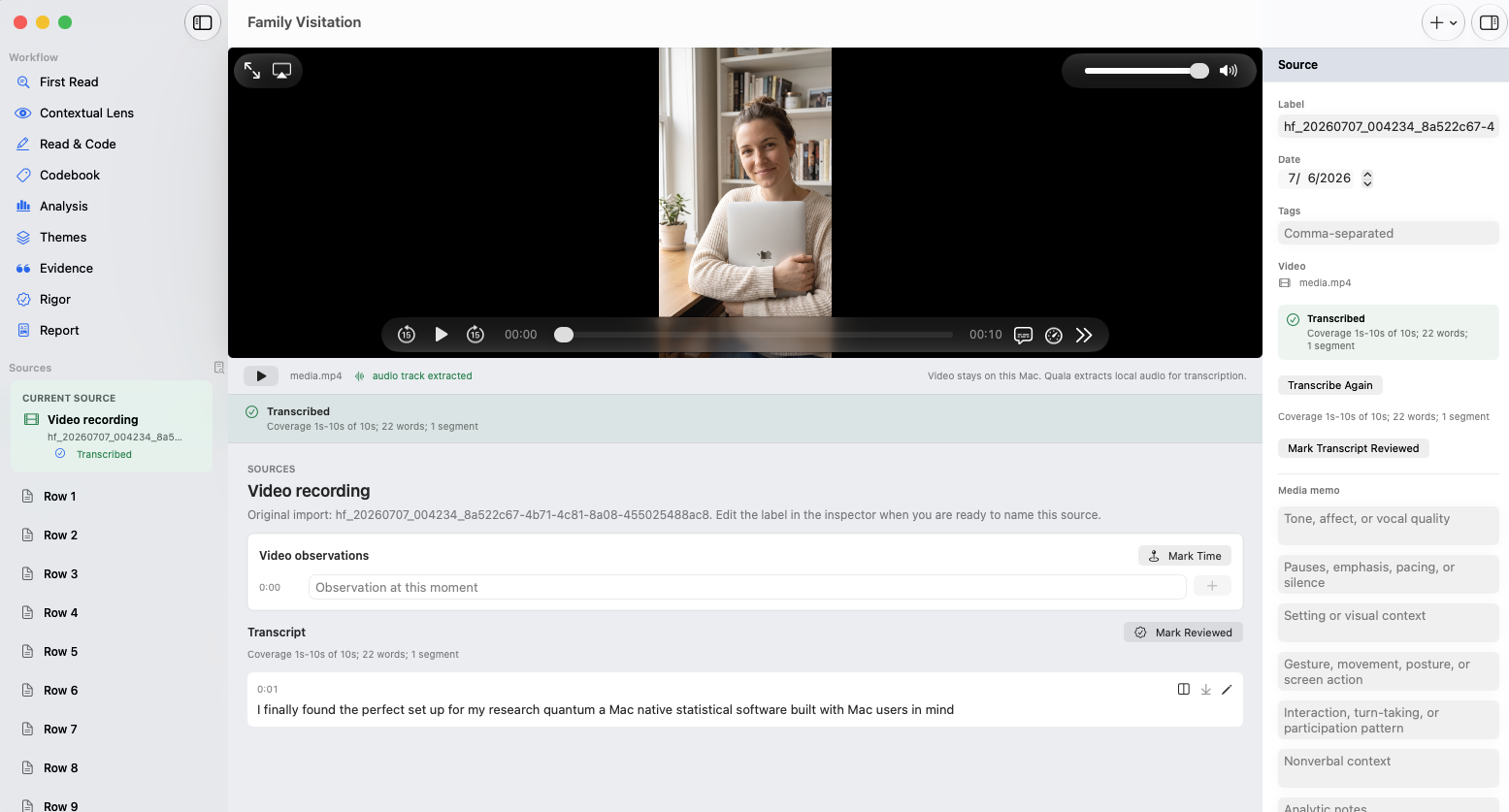Click the audio track extracted status
The image size is (1509, 812).
point(413,376)
